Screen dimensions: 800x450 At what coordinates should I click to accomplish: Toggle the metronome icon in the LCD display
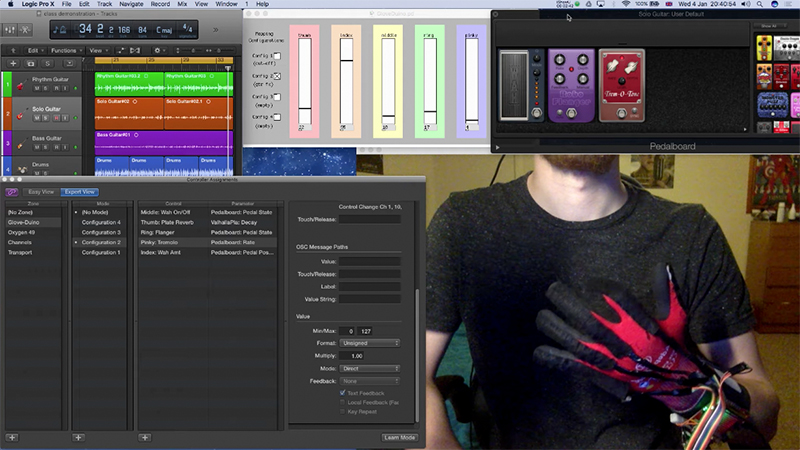[x=63, y=30]
